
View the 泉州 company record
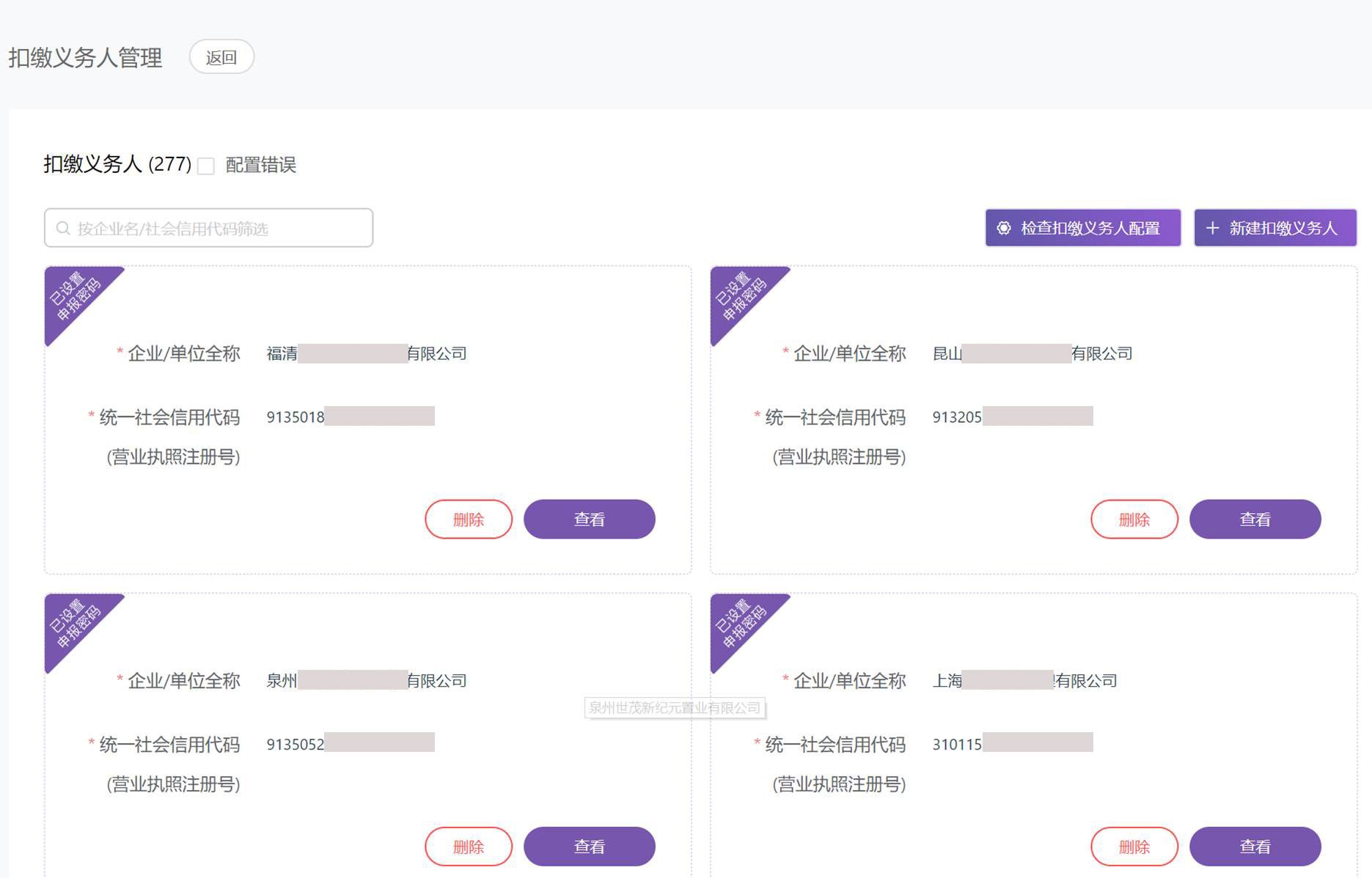[x=589, y=846]
